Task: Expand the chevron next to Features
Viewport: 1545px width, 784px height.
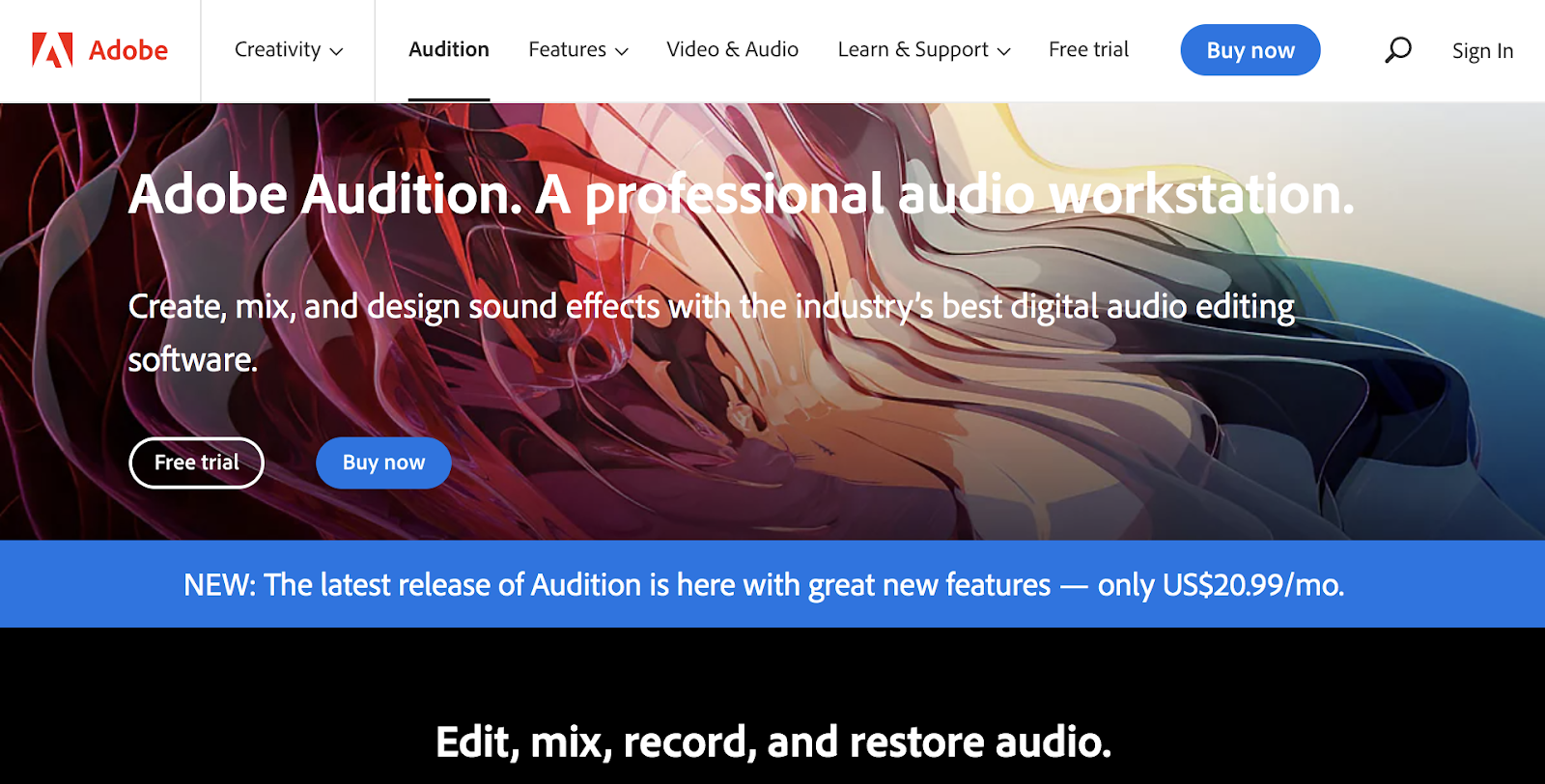Action: (x=622, y=52)
